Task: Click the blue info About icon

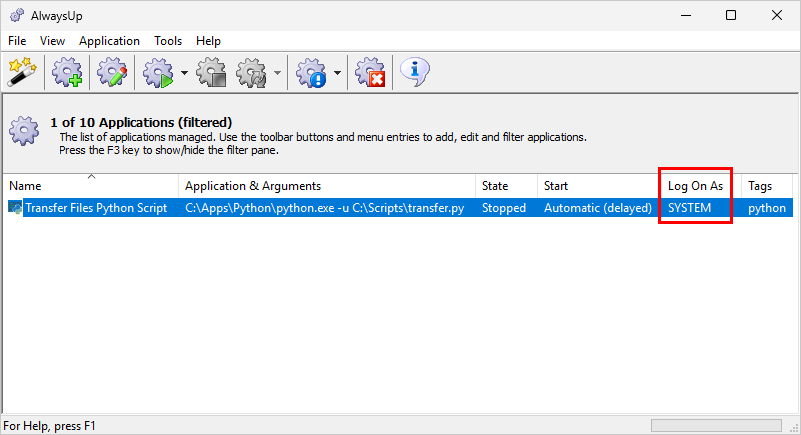Action: (x=414, y=72)
